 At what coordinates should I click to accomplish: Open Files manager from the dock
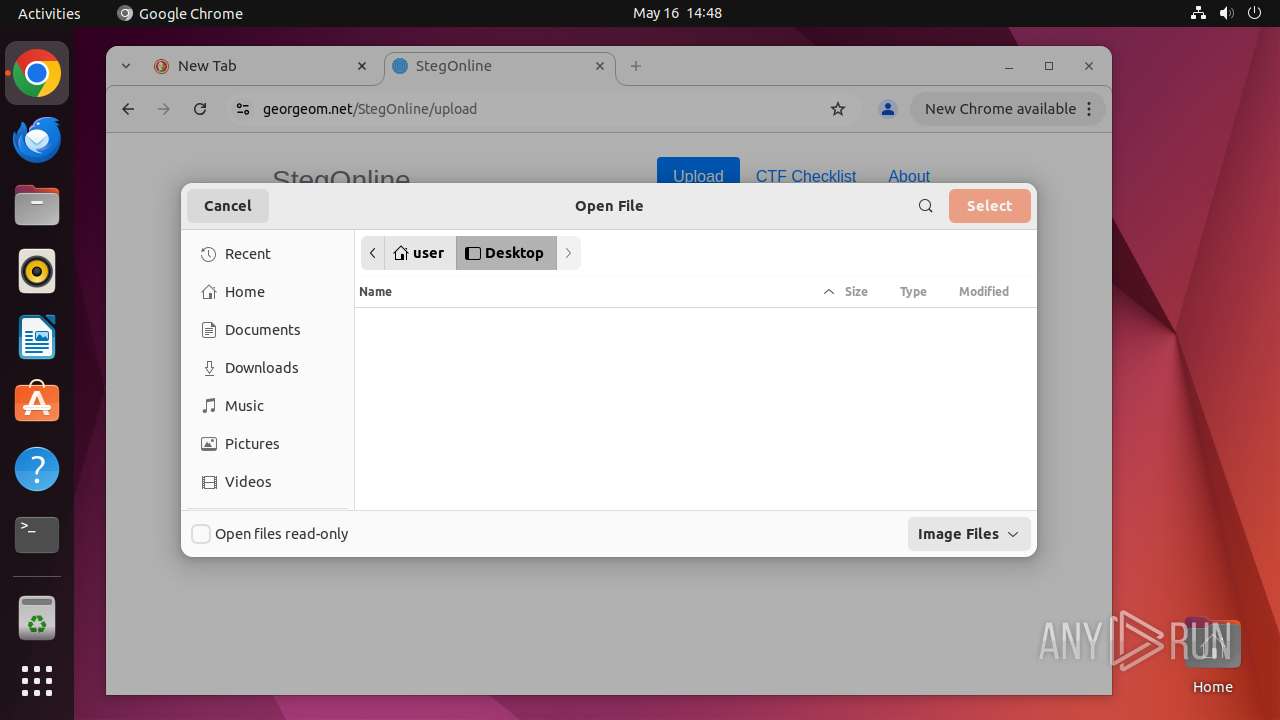click(37, 206)
